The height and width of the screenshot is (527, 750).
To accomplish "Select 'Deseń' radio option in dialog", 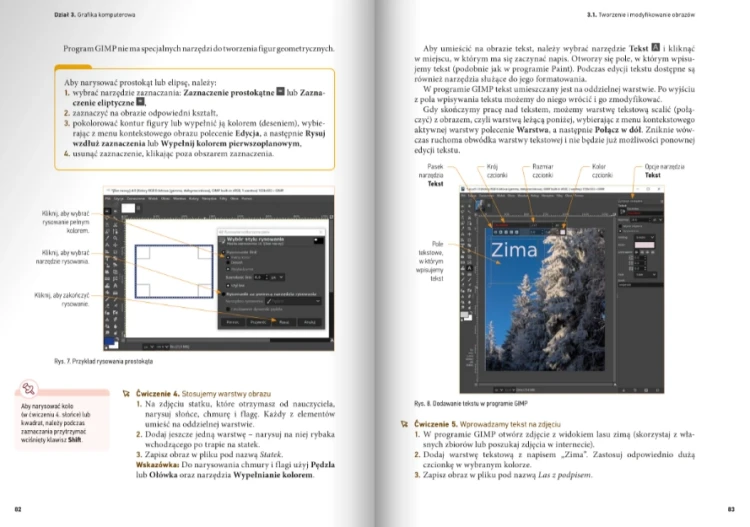I will tap(228, 263).
